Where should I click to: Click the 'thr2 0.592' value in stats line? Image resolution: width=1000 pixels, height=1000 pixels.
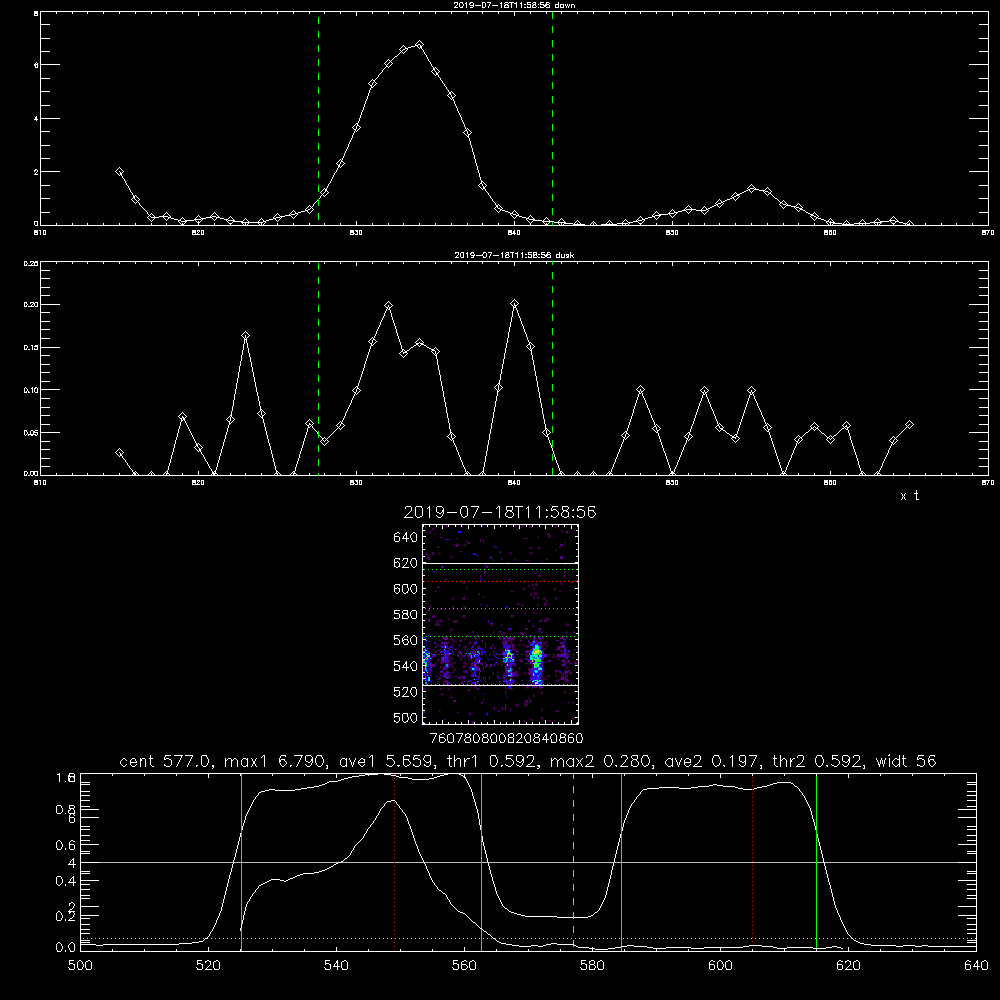point(818,761)
